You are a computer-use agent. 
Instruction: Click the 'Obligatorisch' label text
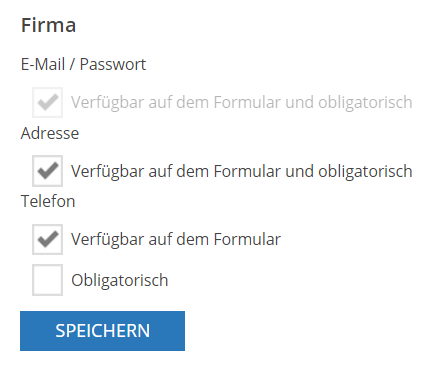[x=120, y=280]
